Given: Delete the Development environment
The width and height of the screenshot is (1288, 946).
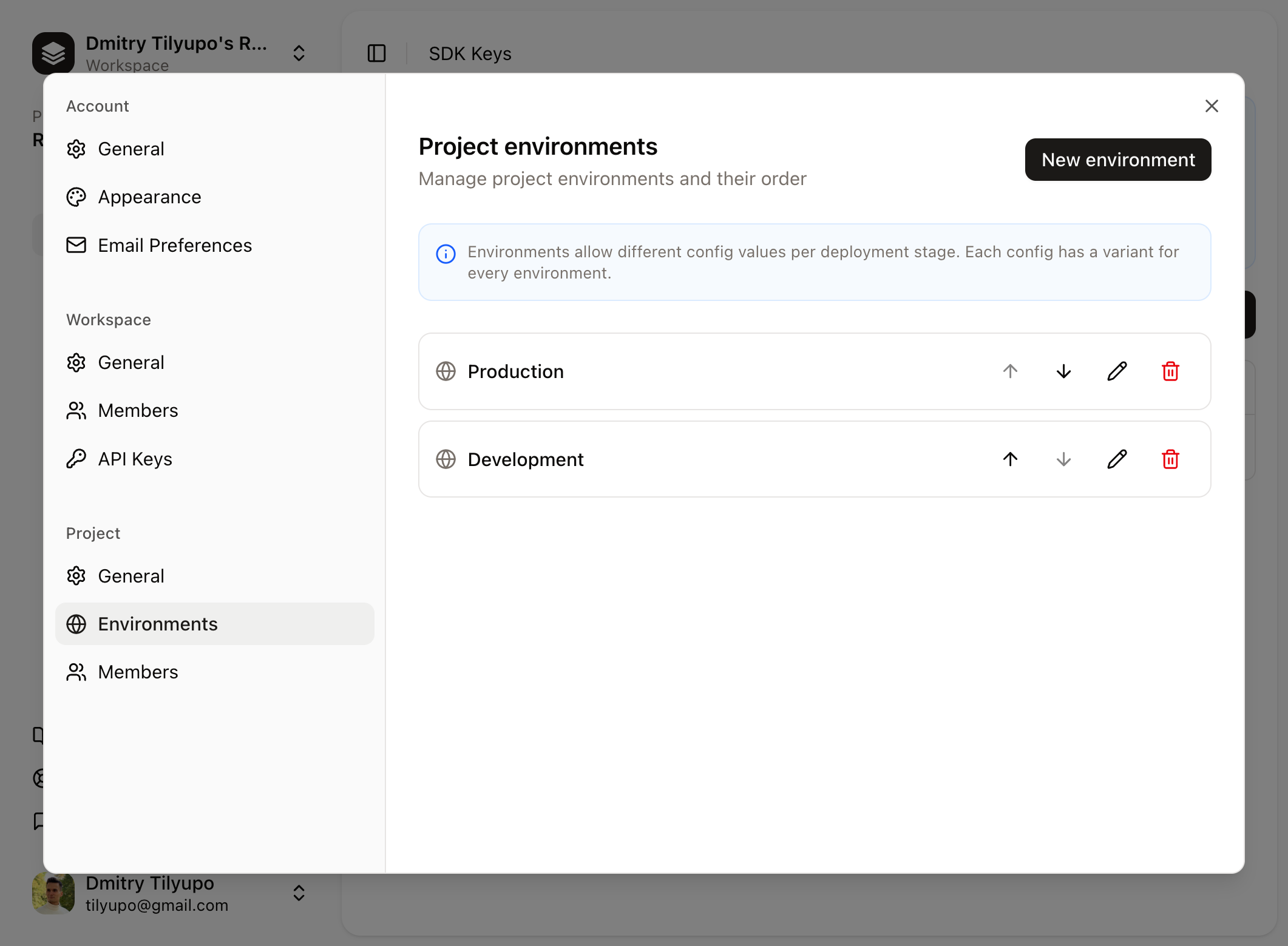Looking at the screenshot, I should 1170,459.
